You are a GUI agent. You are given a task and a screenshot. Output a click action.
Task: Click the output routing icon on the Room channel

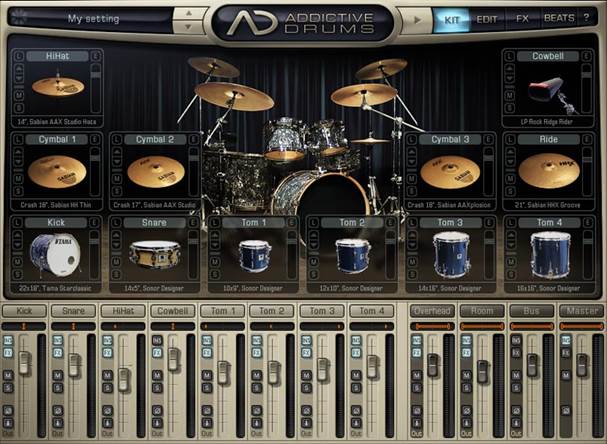466,423
